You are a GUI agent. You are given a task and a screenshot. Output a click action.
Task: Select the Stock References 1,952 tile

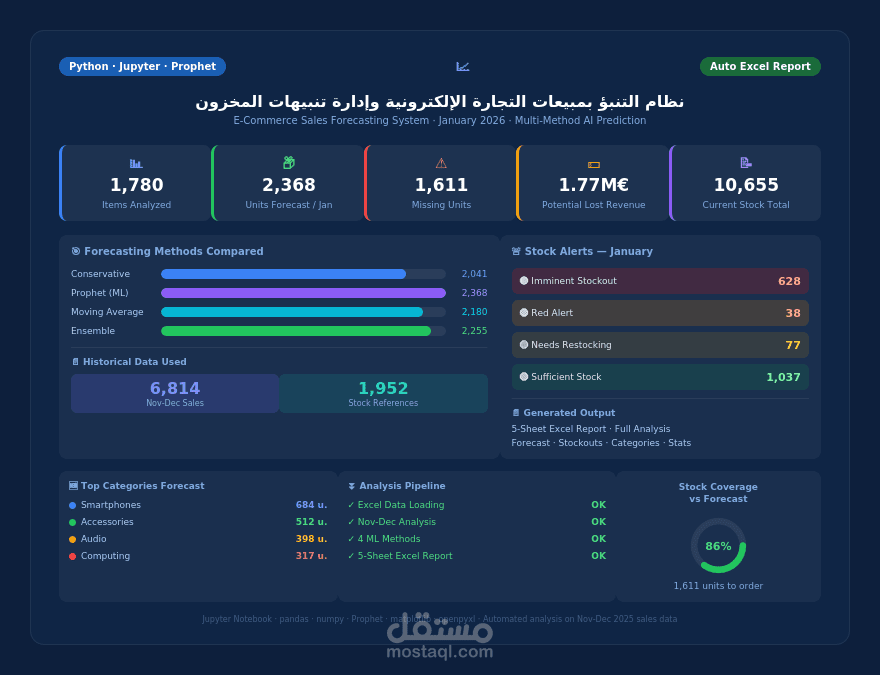[x=383, y=393]
